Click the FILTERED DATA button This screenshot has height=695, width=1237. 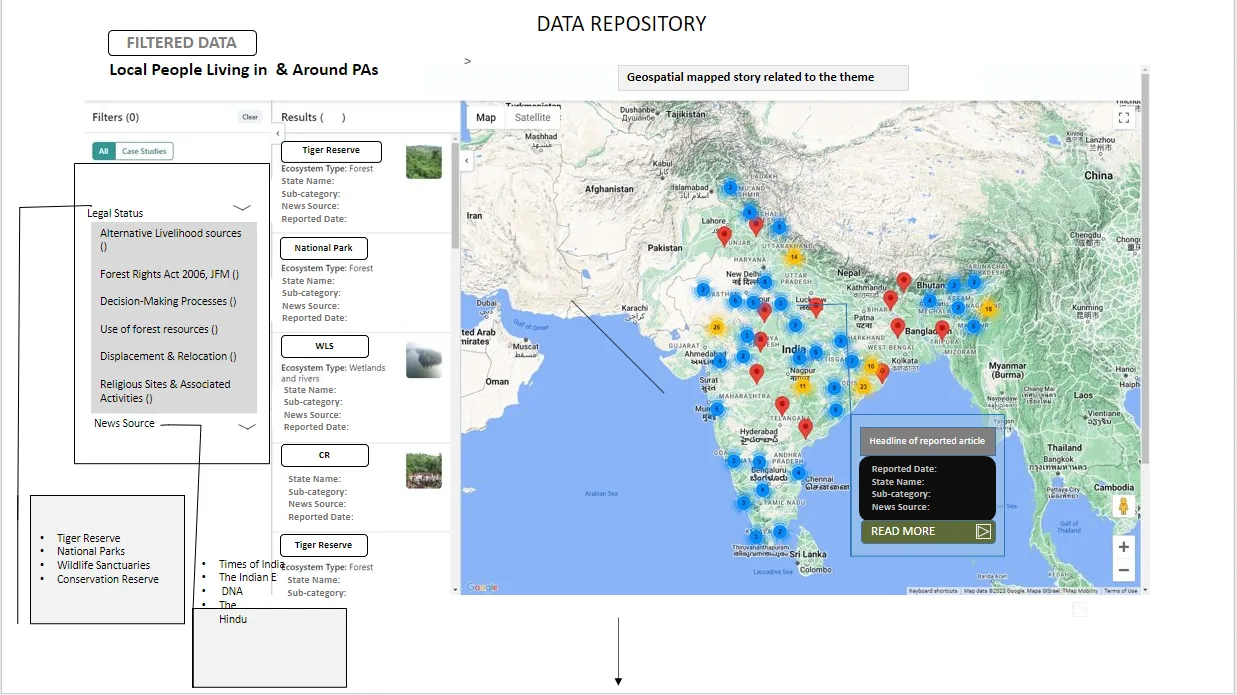pyautogui.click(x=182, y=43)
